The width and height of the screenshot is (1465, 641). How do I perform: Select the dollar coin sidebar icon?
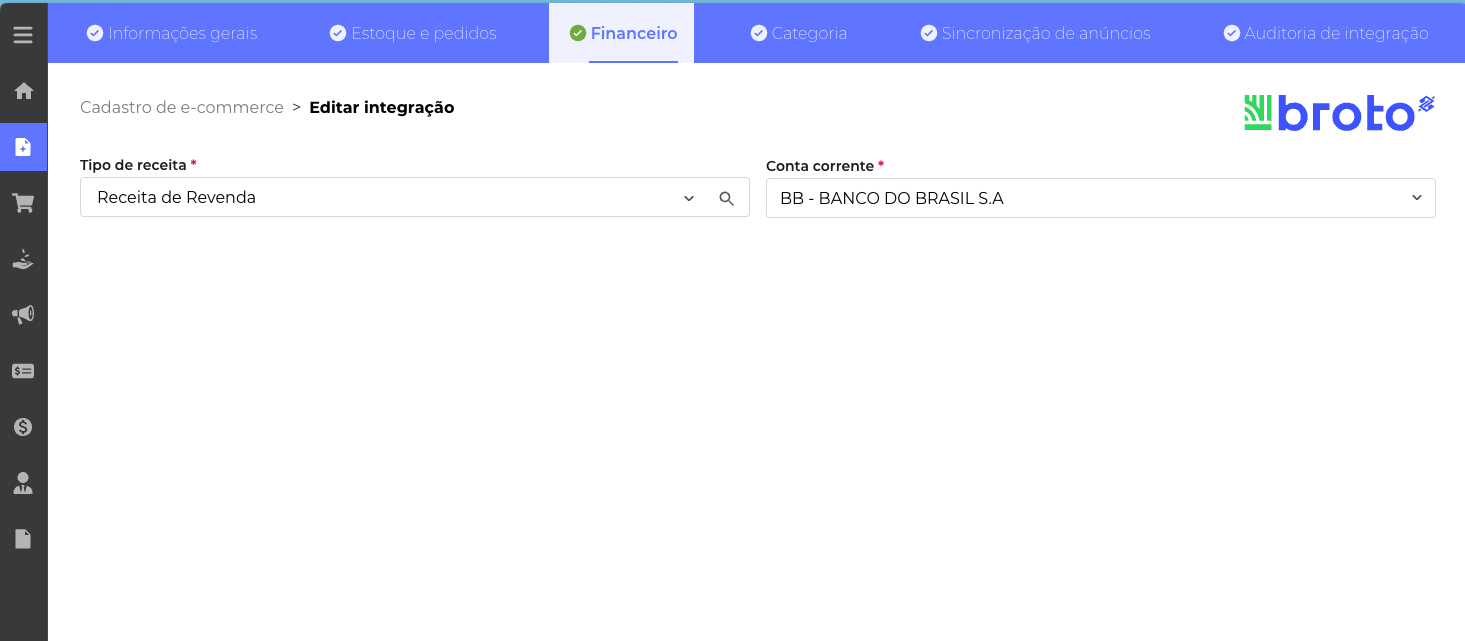(23, 427)
